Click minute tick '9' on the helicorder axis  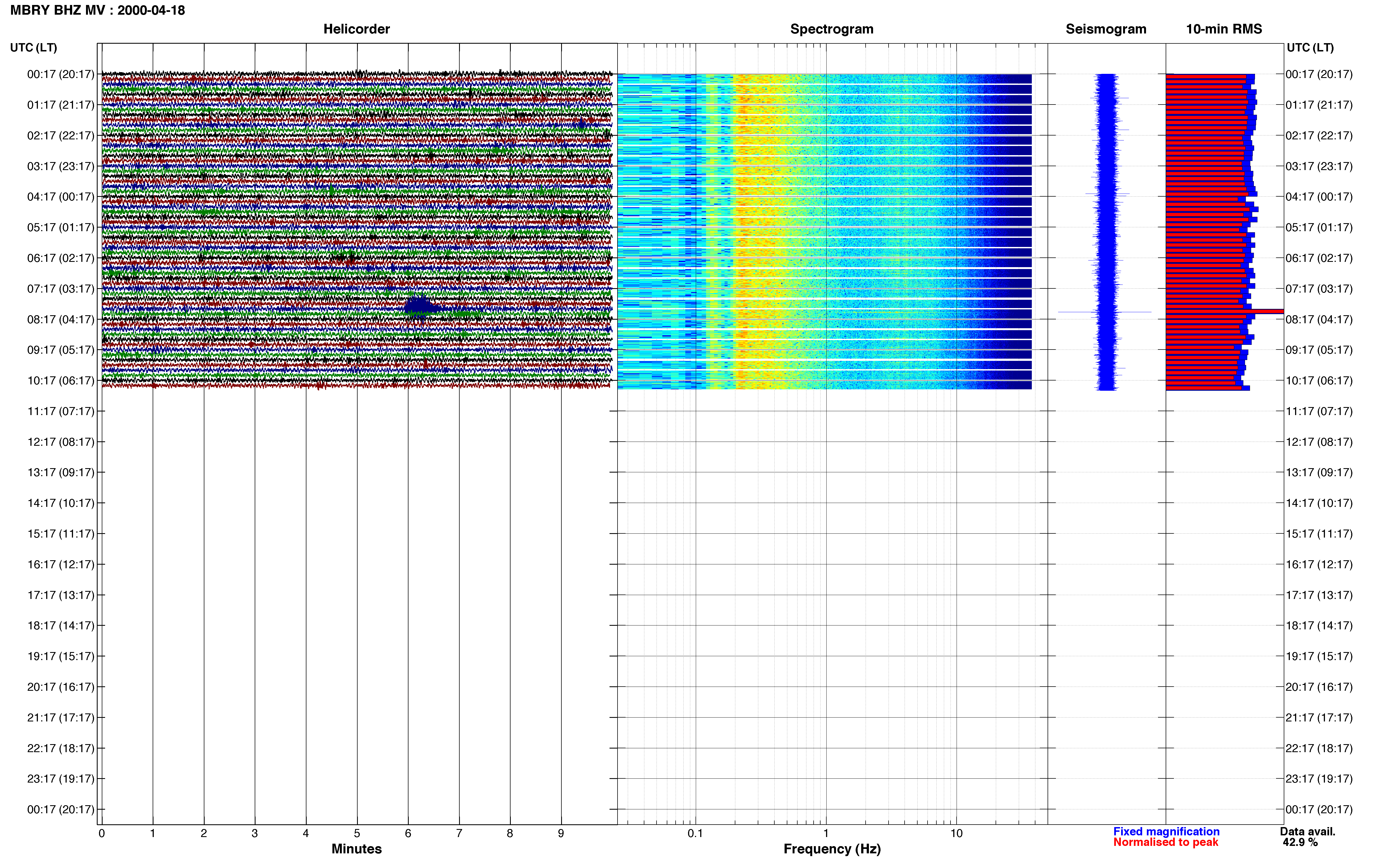tap(561, 833)
